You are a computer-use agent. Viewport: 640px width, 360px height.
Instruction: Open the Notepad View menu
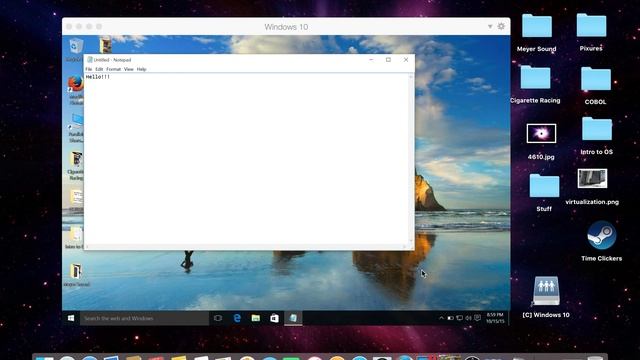click(x=129, y=69)
